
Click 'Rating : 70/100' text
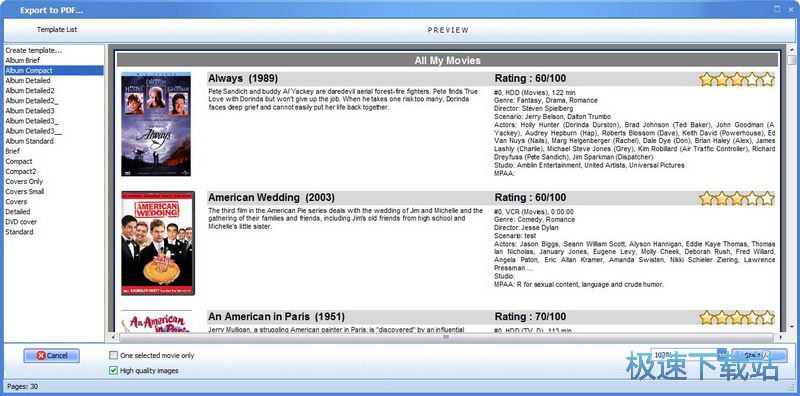click(530, 317)
